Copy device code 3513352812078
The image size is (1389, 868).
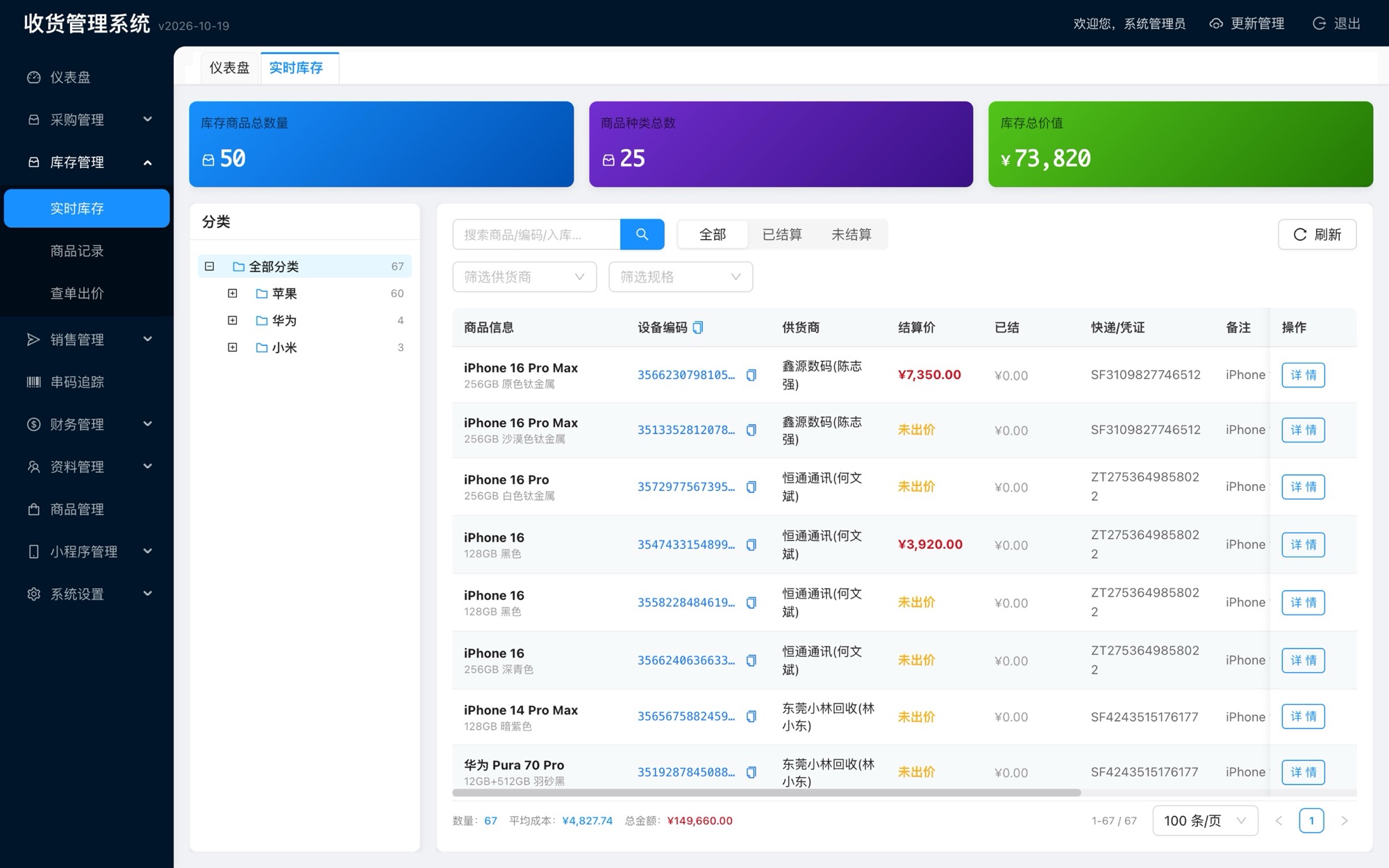pos(751,430)
